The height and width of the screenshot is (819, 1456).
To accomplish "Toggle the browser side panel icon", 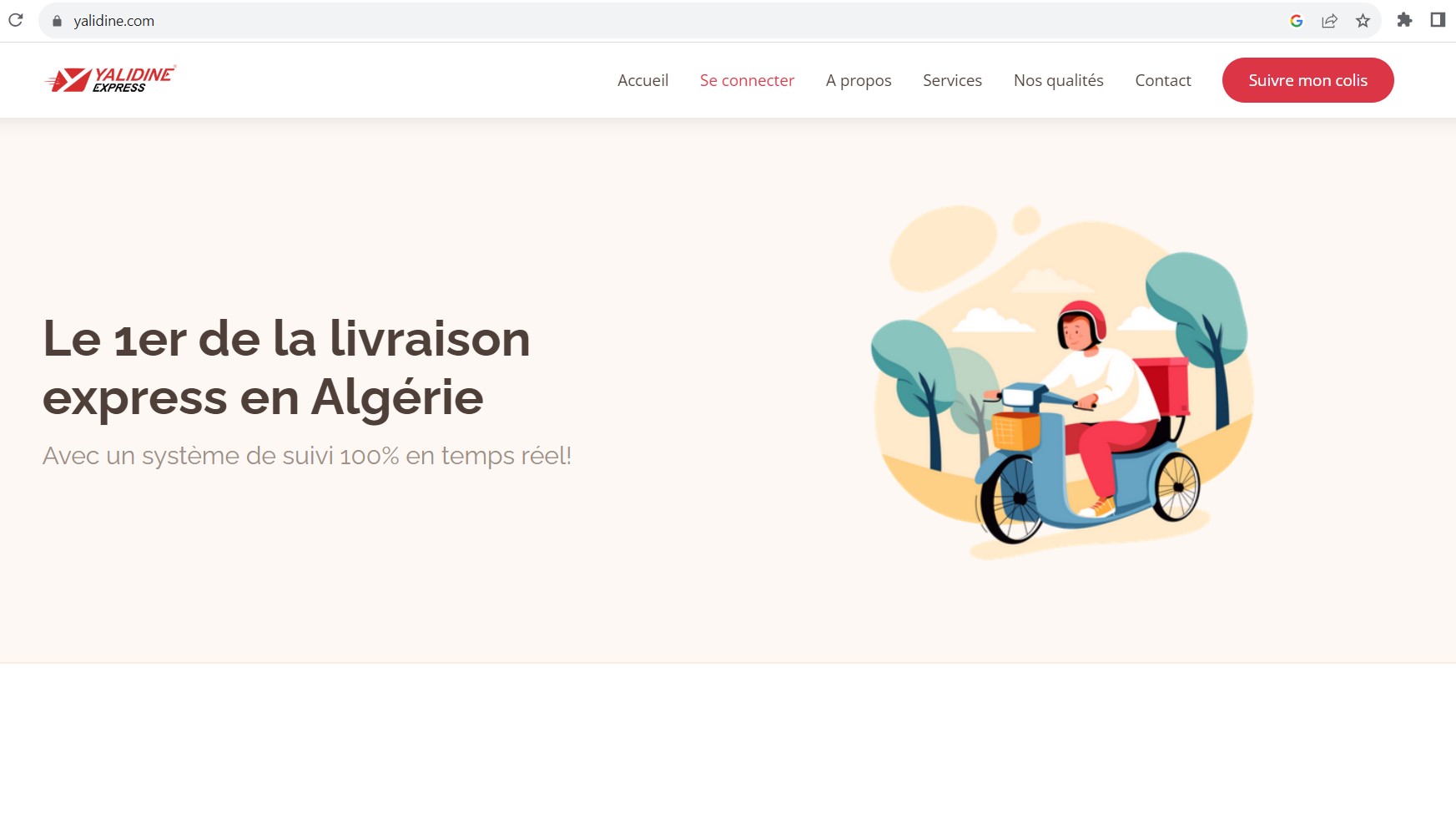I will click(x=1437, y=20).
